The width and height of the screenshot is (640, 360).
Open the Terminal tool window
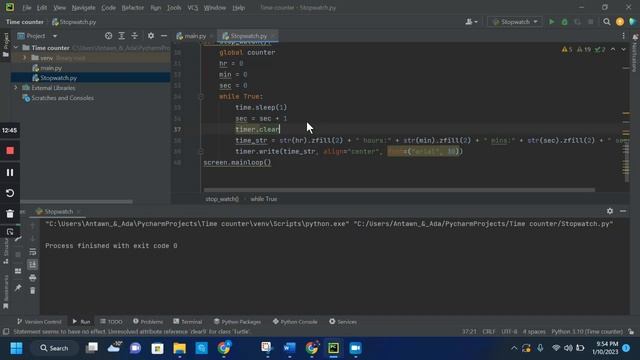tap(187, 322)
